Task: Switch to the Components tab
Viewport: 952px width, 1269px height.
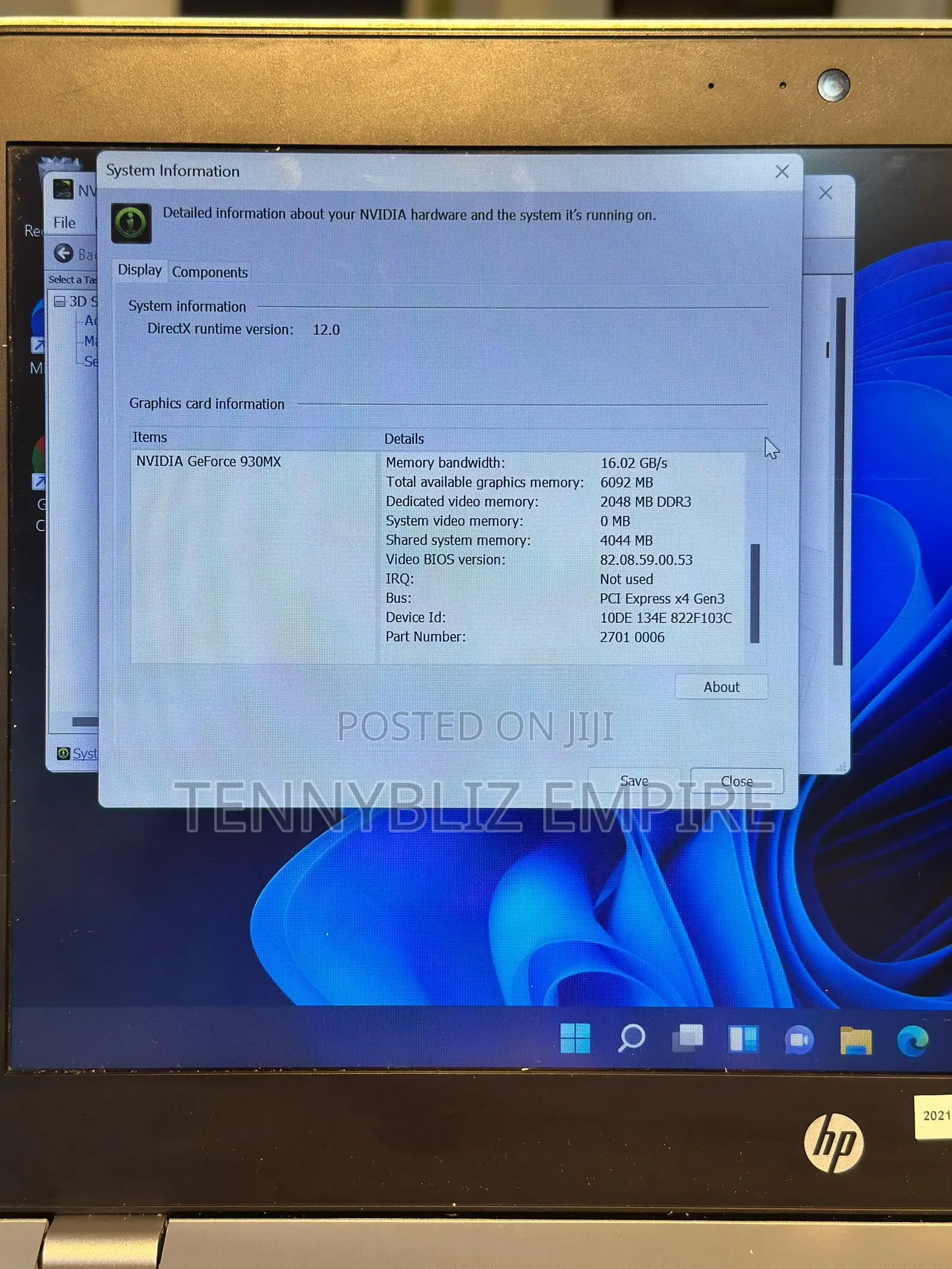Action: point(209,272)
